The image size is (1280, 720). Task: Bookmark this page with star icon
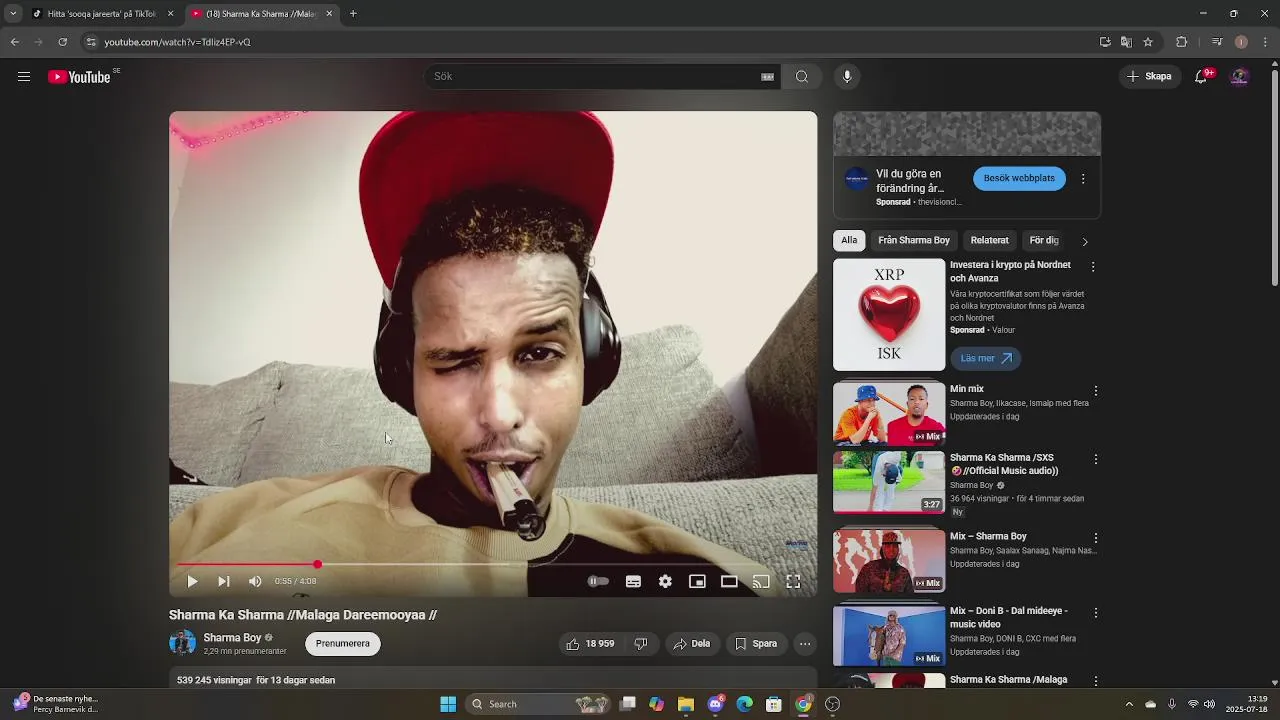[x=1148, y=42]
